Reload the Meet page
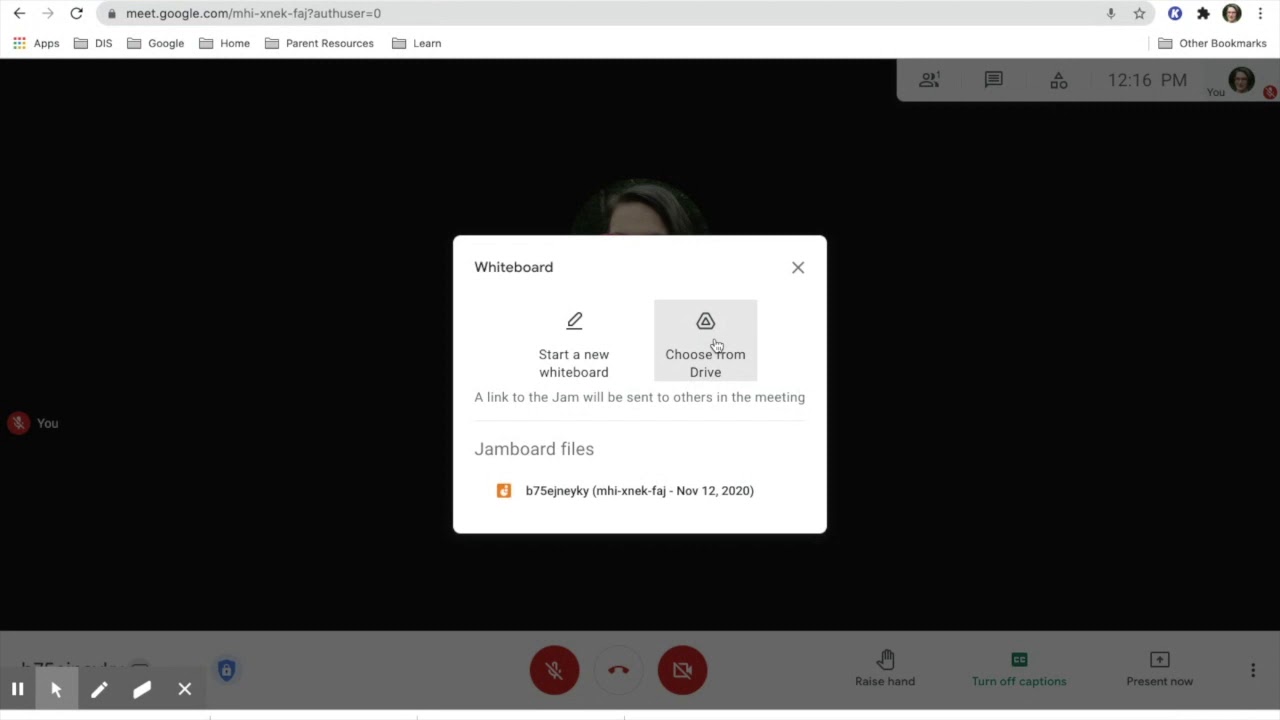 76,13
